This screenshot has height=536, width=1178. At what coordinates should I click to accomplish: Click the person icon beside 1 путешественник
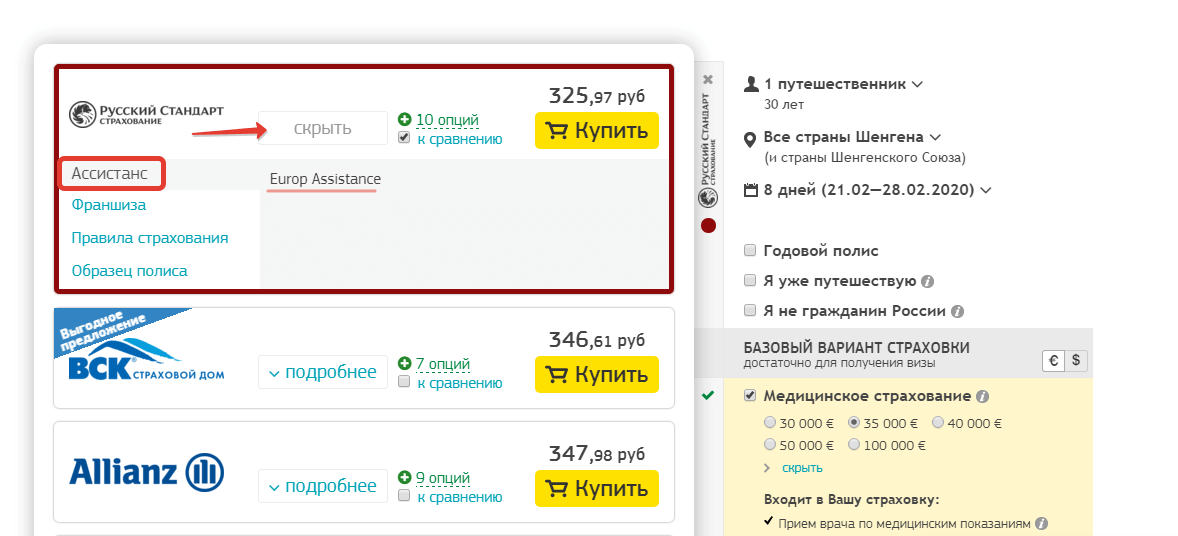click(750, 84)
